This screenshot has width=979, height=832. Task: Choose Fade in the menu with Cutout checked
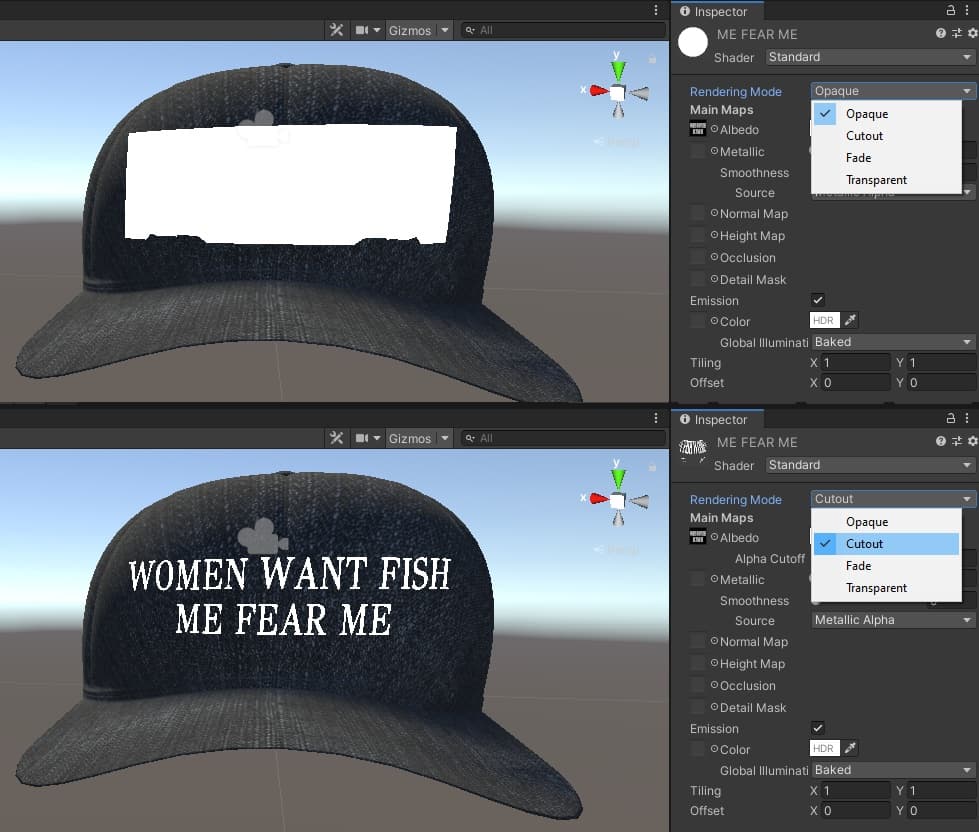858,566
